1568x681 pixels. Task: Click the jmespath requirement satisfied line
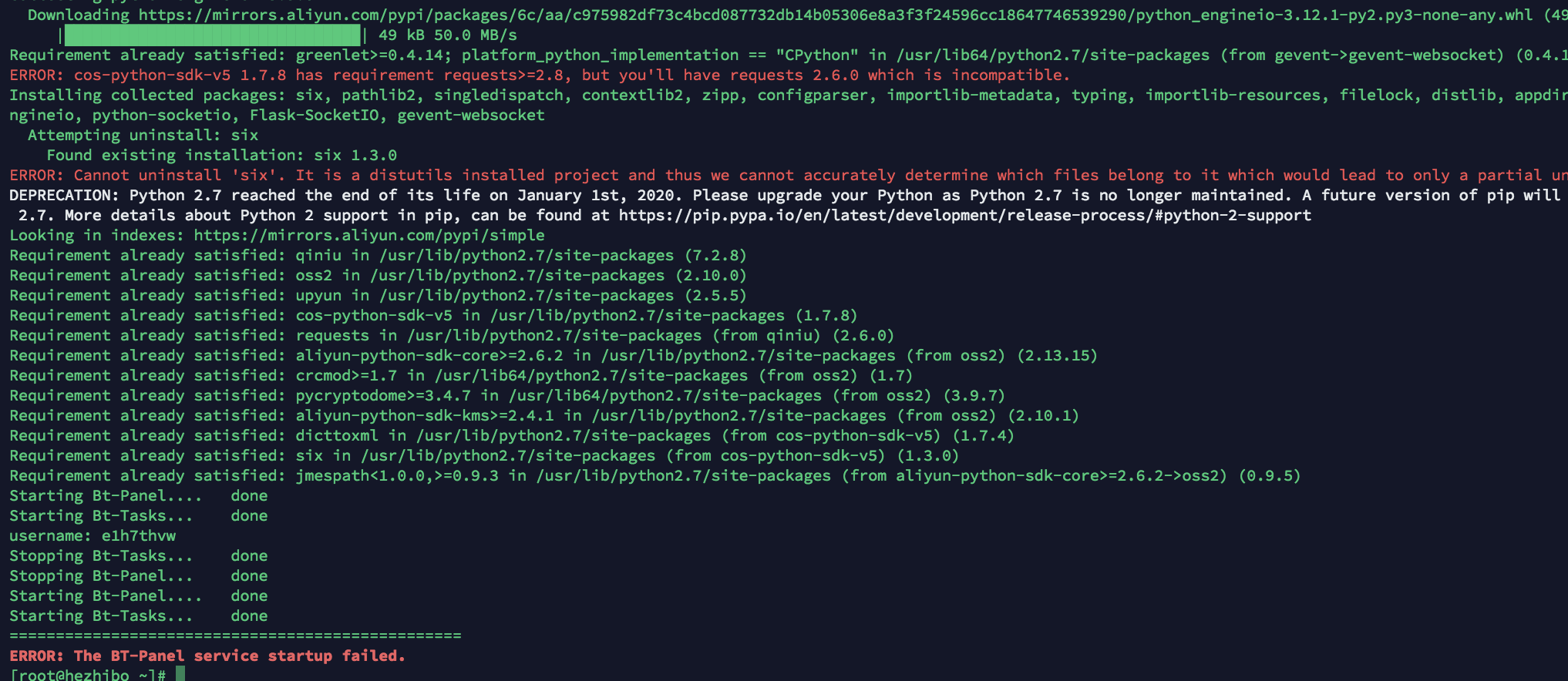point(655,475)
